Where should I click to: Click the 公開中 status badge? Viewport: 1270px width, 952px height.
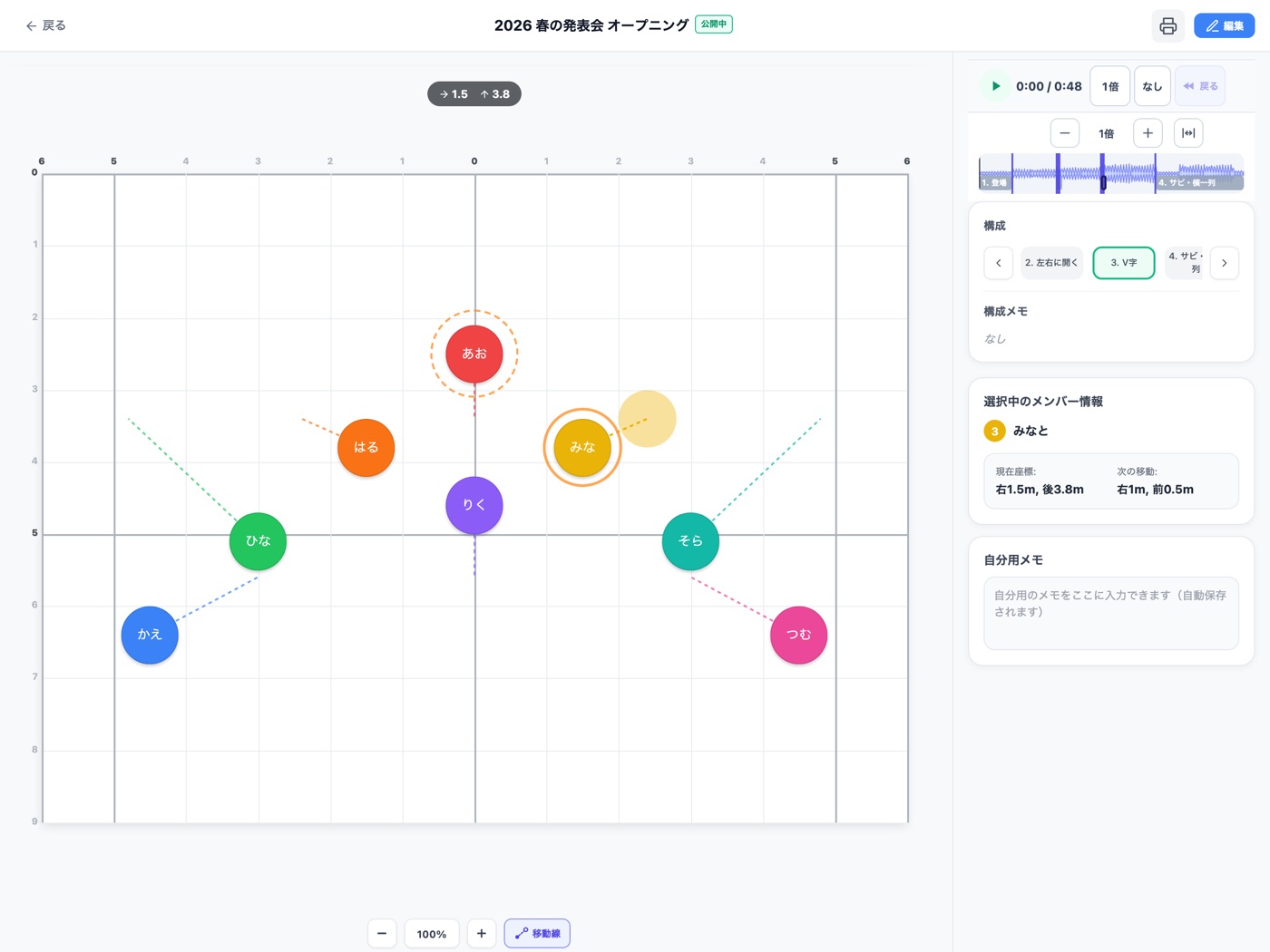point(714,24)
